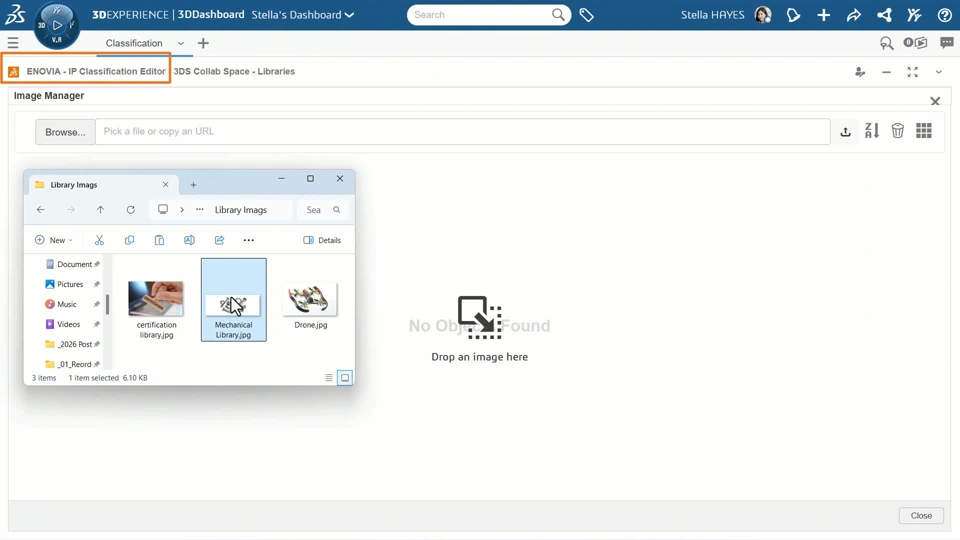Viewport: 960px width, 540px height.
Task: Click the Close button at bottom right
Action: click(x=921, y=516)
